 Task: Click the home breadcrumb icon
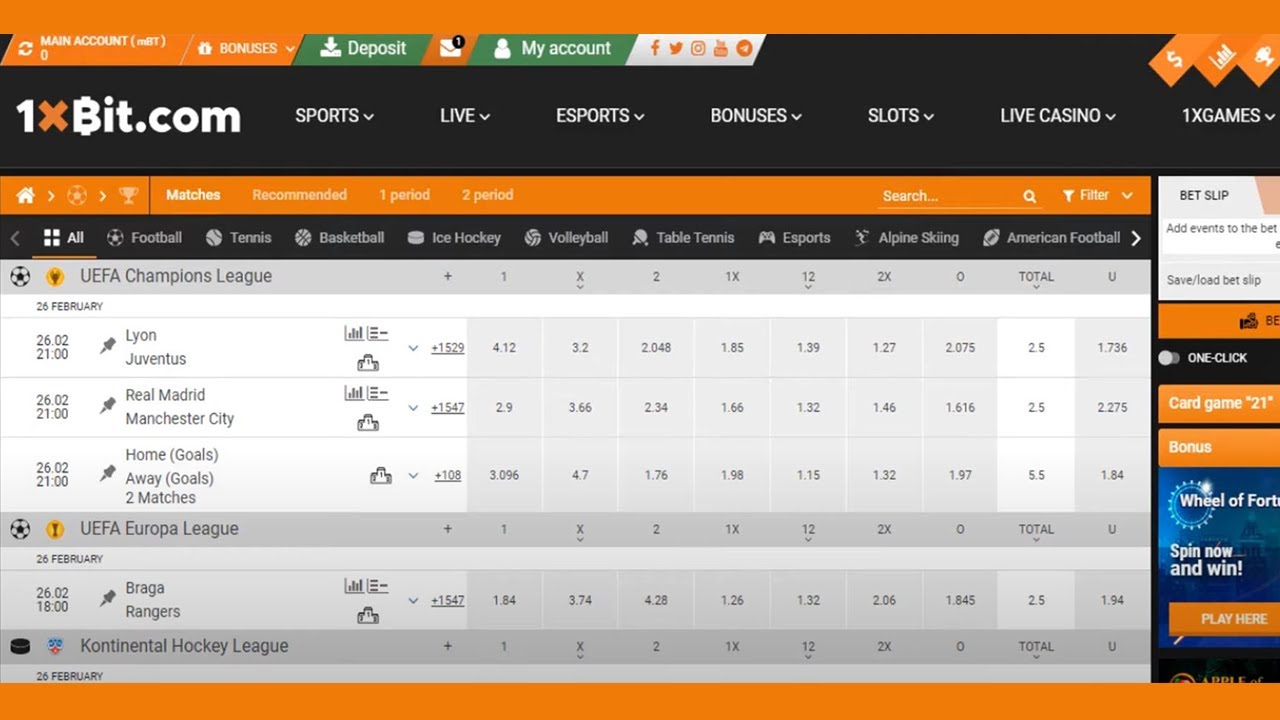point(26,195)
